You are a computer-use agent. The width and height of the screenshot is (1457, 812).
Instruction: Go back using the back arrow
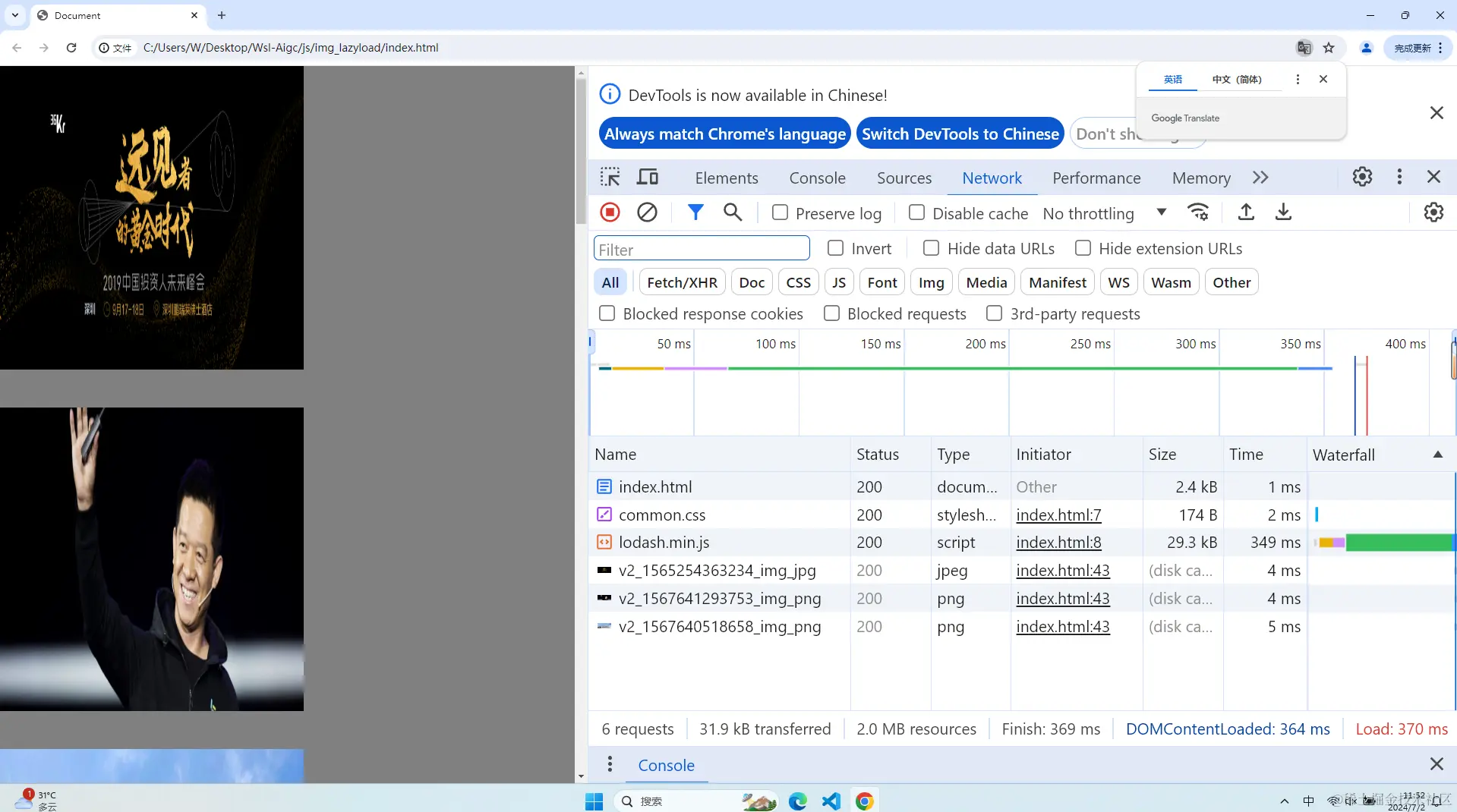tap(17, 48)
